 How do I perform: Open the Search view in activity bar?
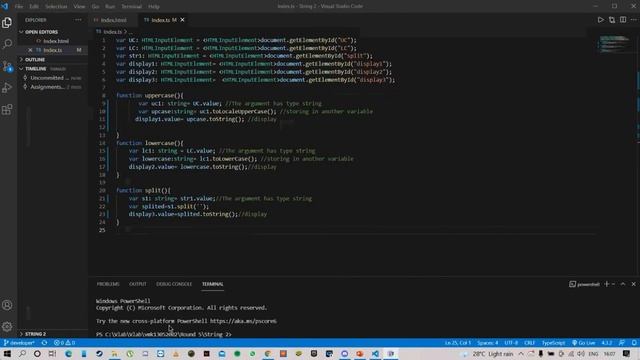[7, 44]
